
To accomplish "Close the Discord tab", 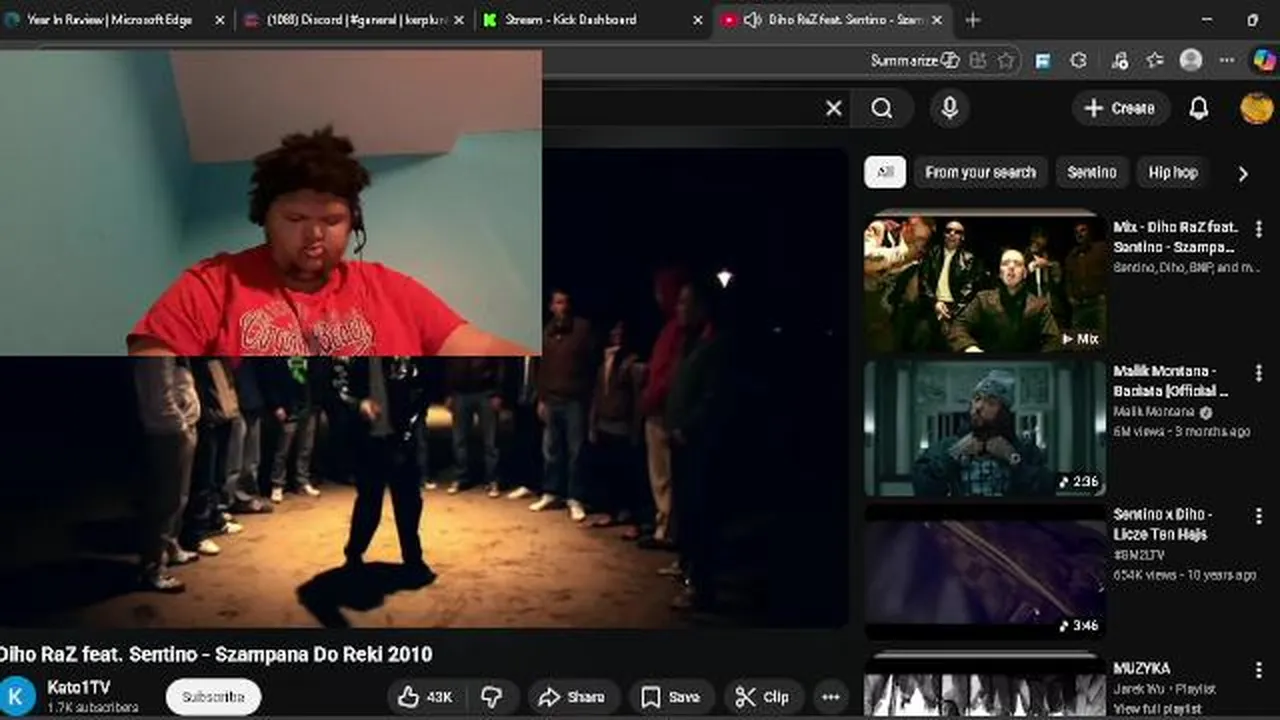I will click(458, 20).
